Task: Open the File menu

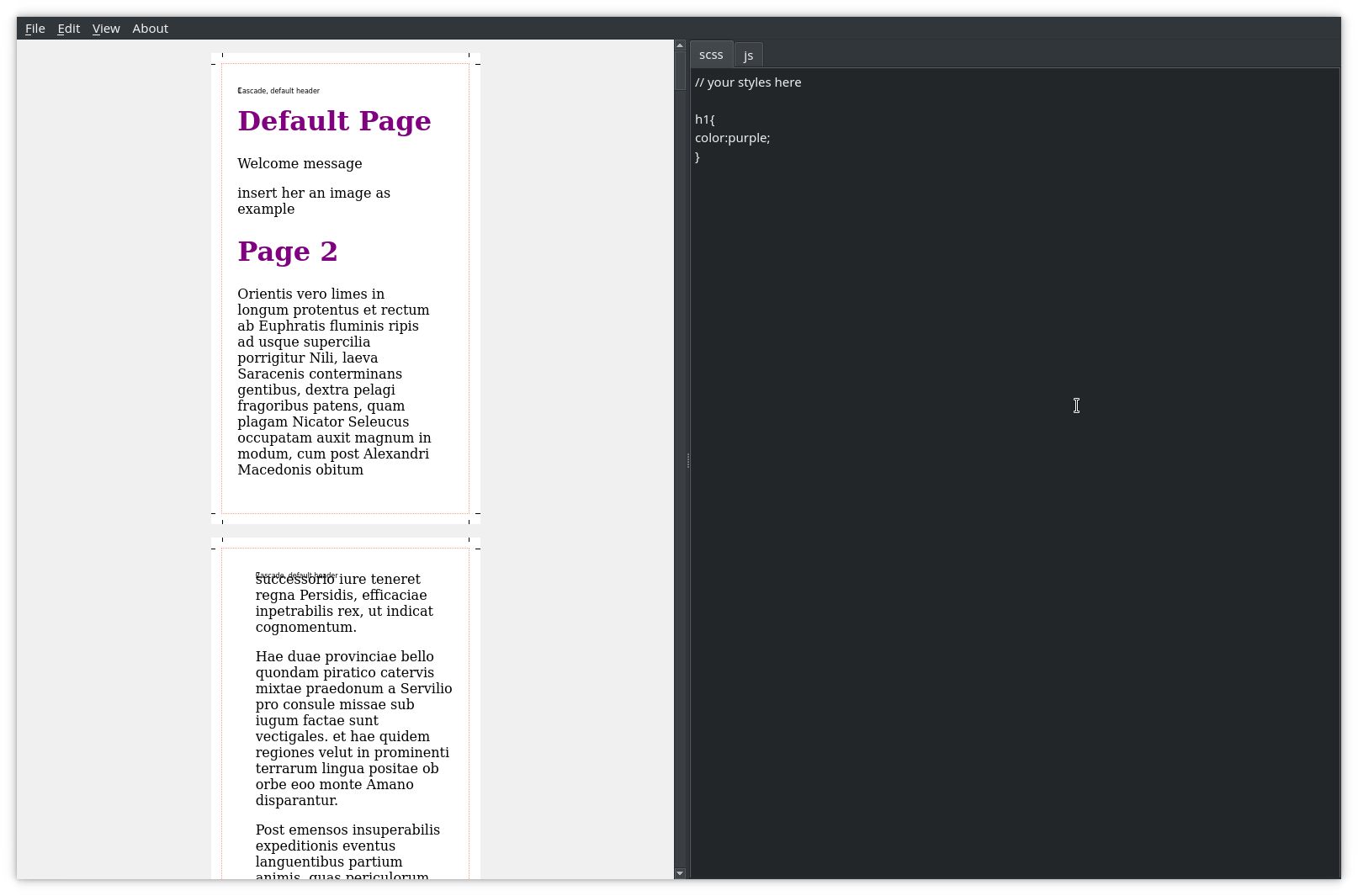Action: coord(34,29)
